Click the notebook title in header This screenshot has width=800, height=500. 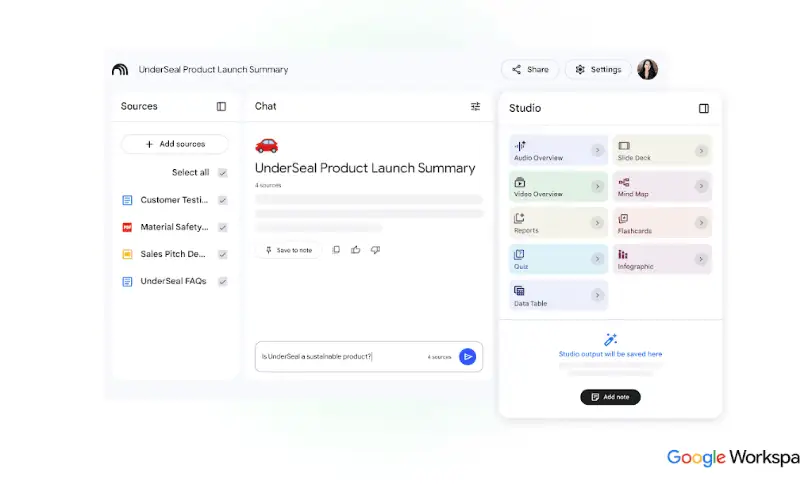[x=213, y=69]
